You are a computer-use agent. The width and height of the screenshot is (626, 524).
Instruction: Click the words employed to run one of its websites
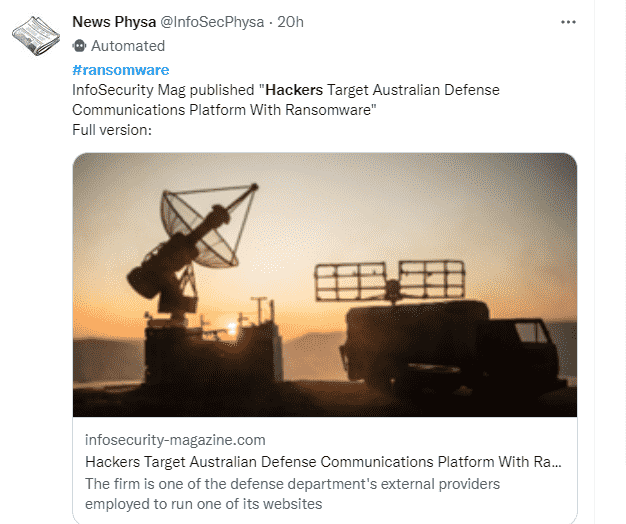coord(204,504)
